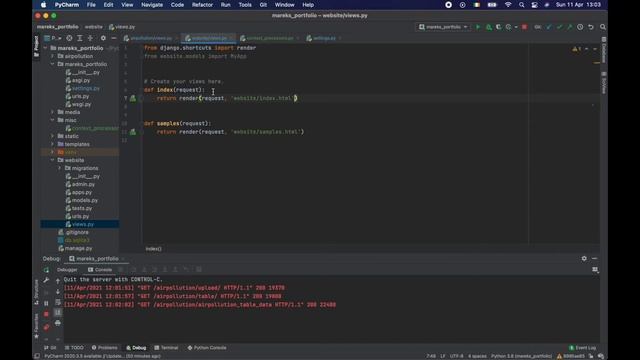Toggle scroll to end in console
This screenshot has width=640, height=360.
pyautogui.click(x=58, y=312)
